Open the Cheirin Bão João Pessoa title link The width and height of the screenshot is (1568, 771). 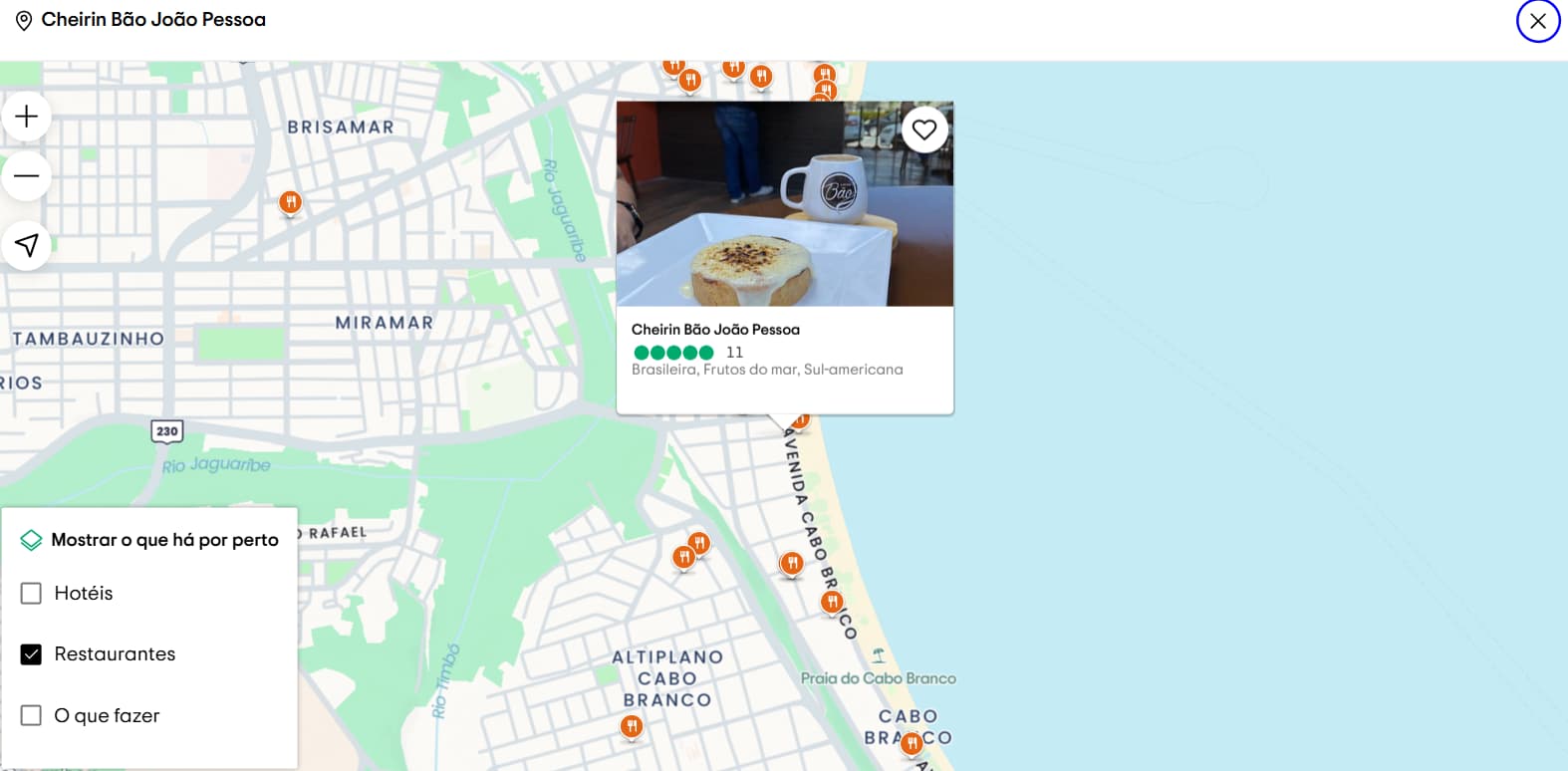[715, 330]
